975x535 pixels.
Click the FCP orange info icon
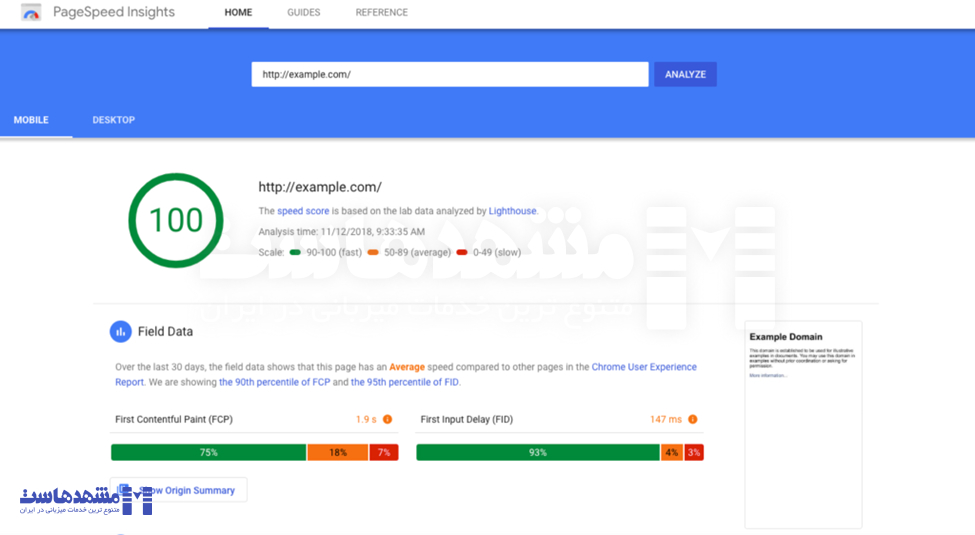[387, 420]
